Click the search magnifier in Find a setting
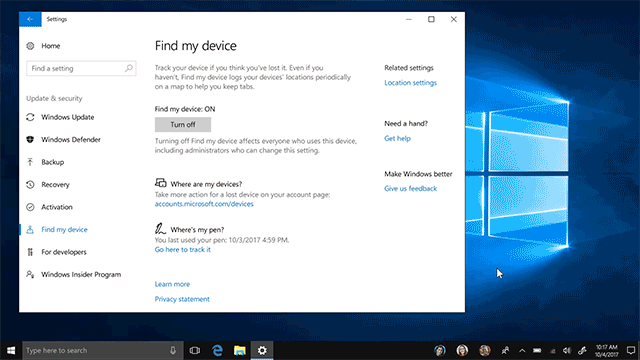The image size is (640, 360). tap(129, 68)
